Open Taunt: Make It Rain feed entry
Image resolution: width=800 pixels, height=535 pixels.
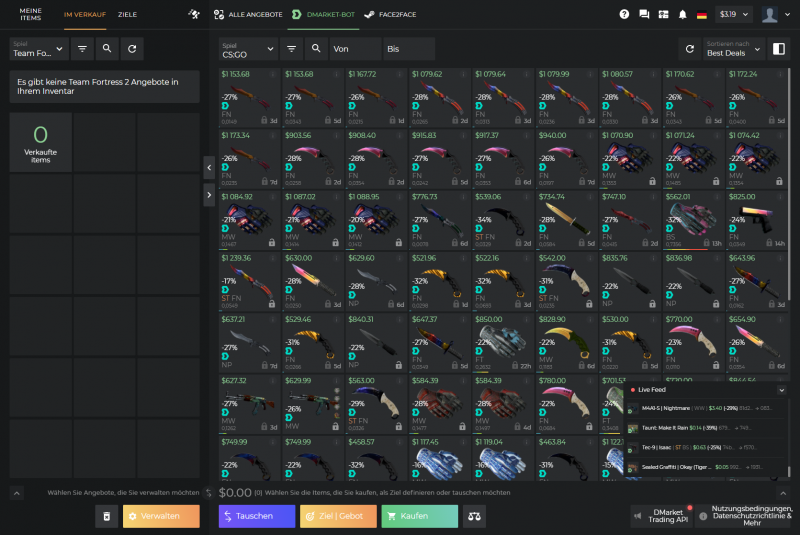click(706, 428)
